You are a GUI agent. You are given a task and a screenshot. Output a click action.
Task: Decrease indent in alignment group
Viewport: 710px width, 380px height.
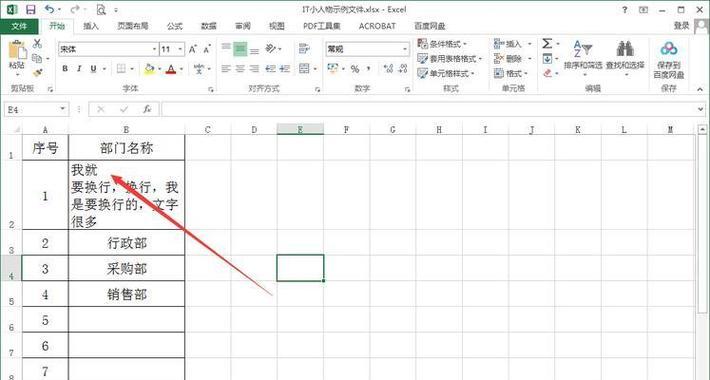pyautogui.click(x=270, y=69)
